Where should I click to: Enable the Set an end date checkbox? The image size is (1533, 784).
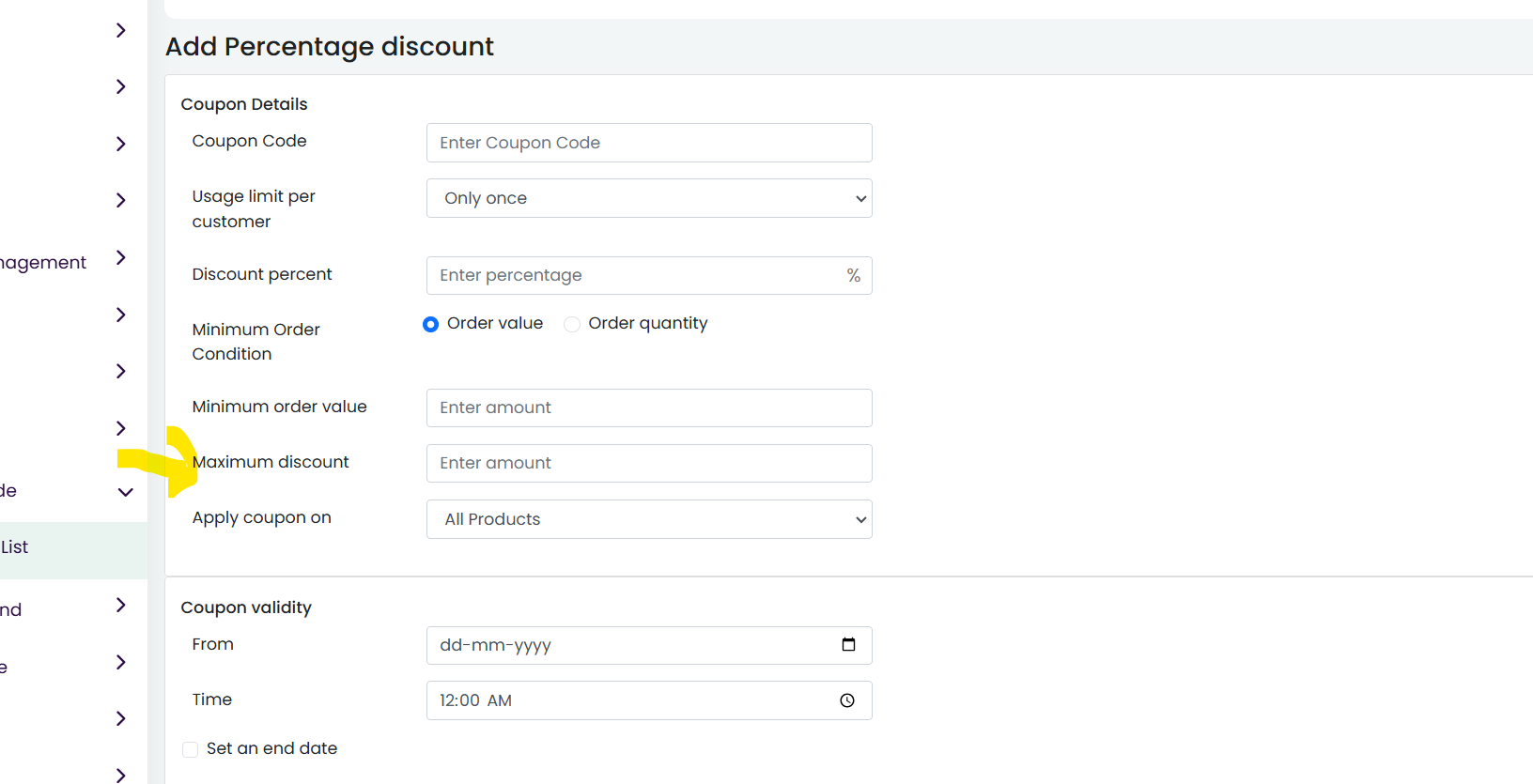(190, 749)
